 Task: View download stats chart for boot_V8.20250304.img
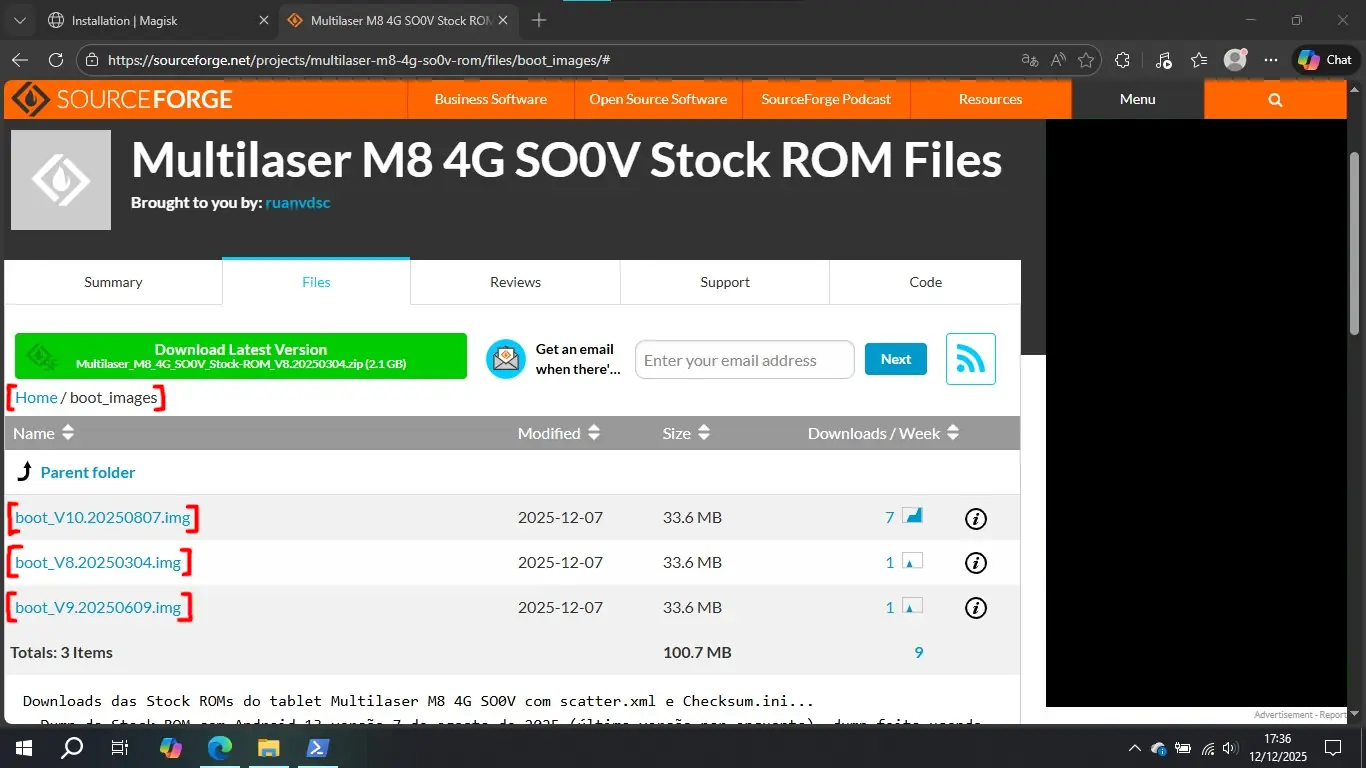tap(912, 562)
